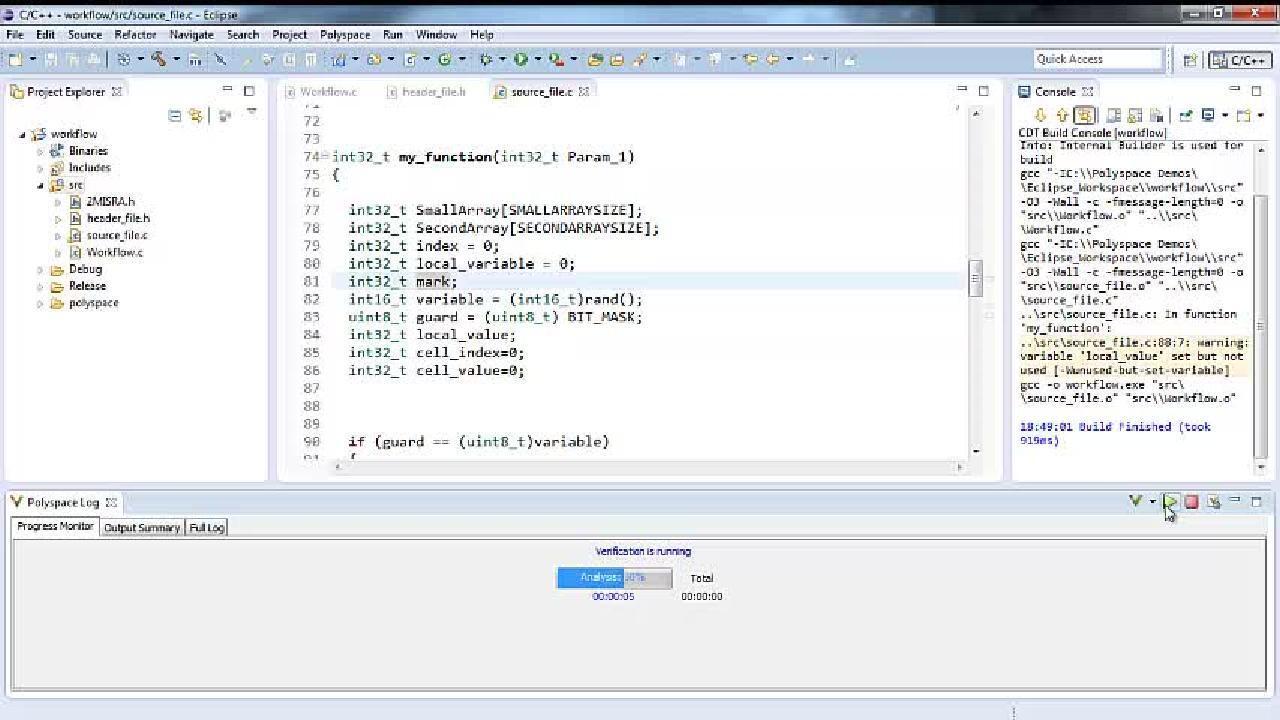
Task: Open the File menu
Action: coord(15,34)
